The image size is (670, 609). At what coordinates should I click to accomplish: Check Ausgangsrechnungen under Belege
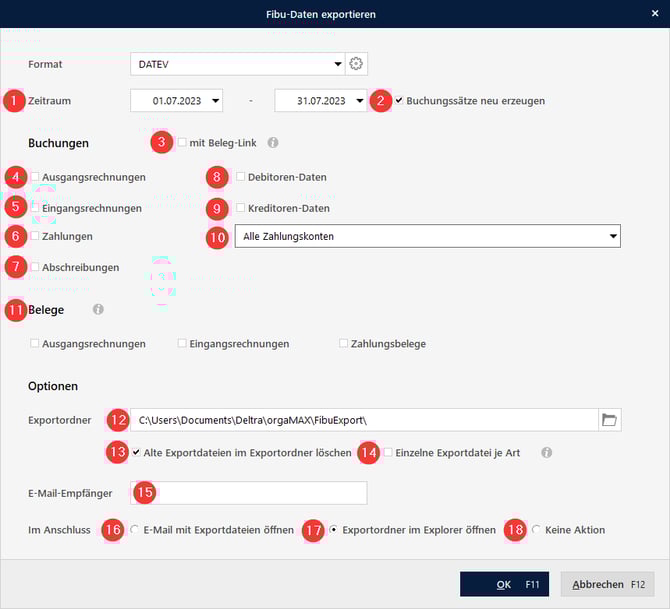35,343
